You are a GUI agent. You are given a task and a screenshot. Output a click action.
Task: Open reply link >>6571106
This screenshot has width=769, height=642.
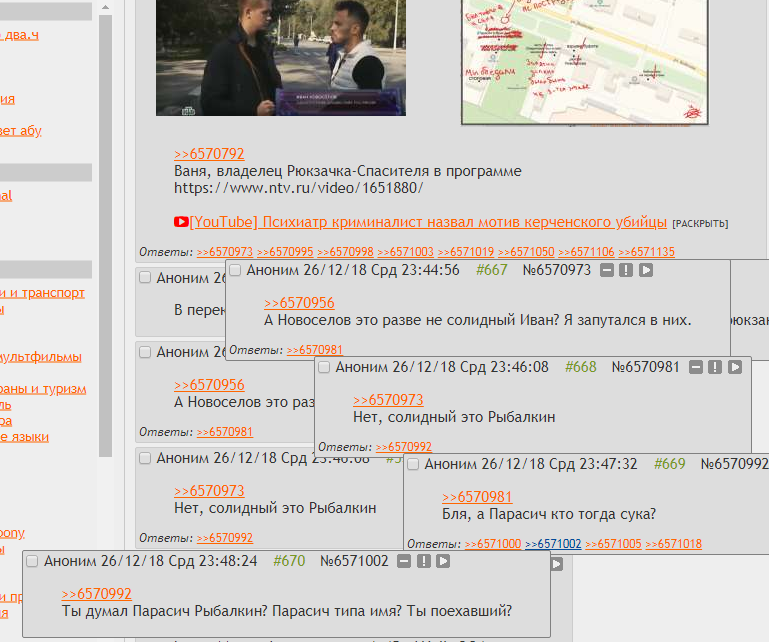click(x=587, y=252)
